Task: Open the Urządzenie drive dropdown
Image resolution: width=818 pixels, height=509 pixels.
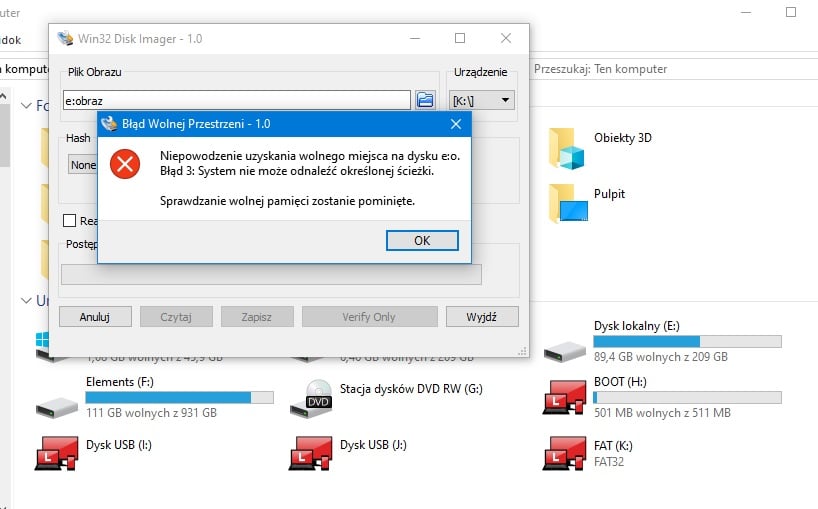Action: [x=482, y=100]
